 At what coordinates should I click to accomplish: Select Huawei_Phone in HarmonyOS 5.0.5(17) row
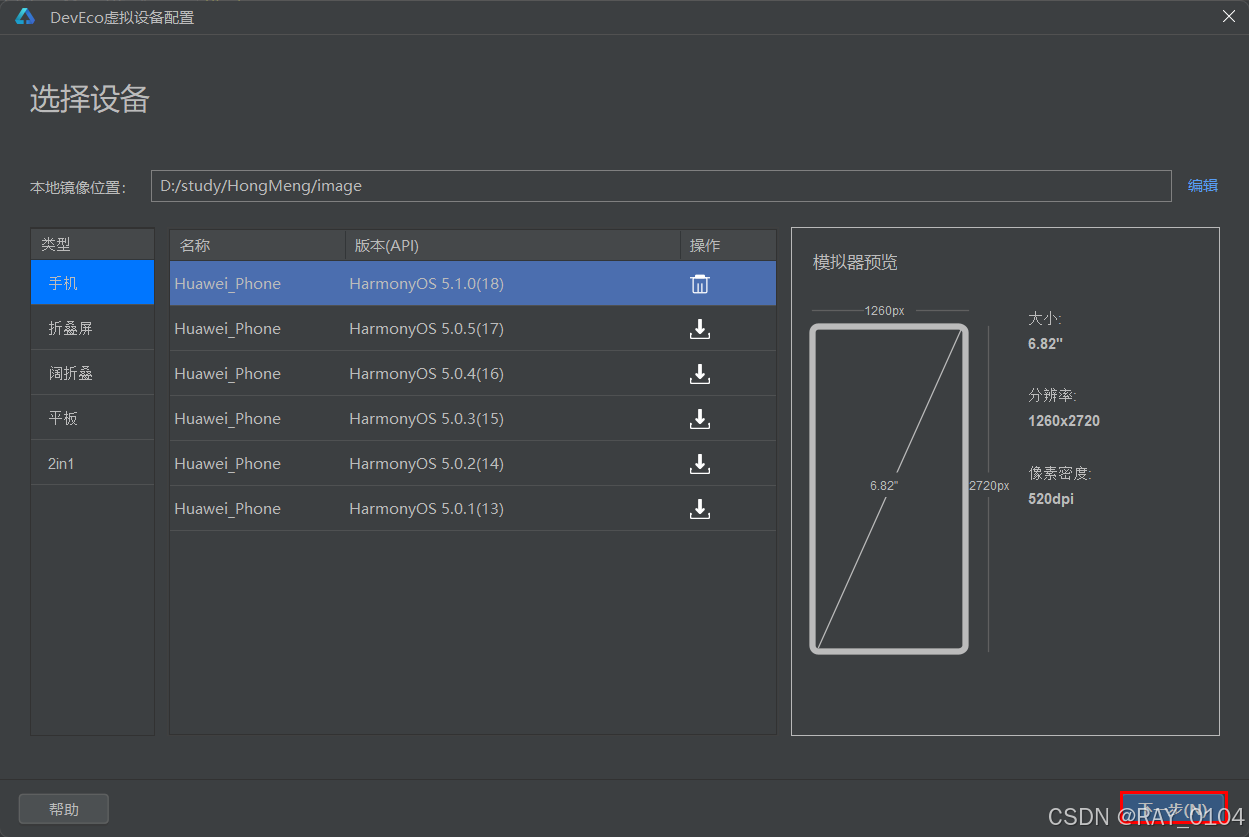pyautogui.click(x=227, y=329)
